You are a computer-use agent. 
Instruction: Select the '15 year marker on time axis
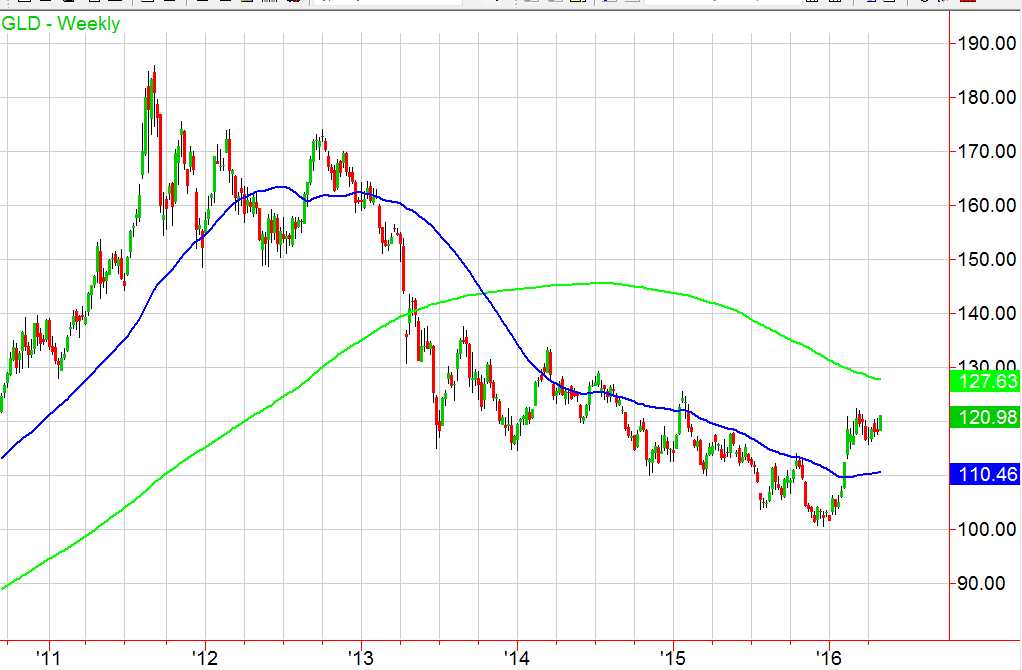tap(672, 657)
